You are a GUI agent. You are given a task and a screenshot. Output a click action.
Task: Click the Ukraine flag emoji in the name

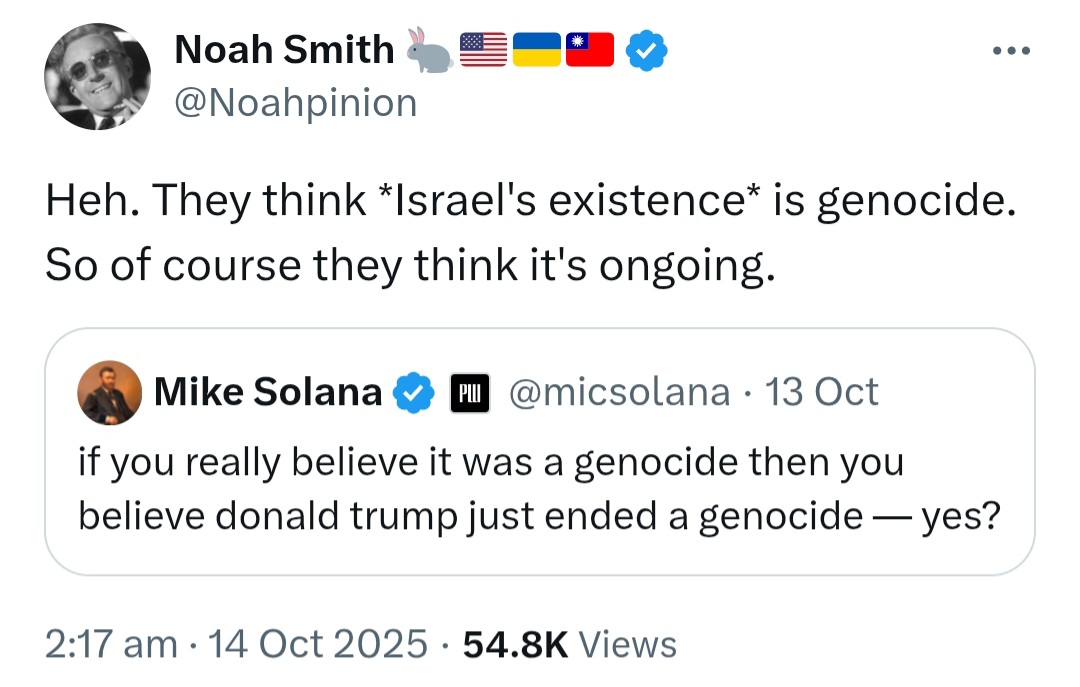(x=537, y=50)
